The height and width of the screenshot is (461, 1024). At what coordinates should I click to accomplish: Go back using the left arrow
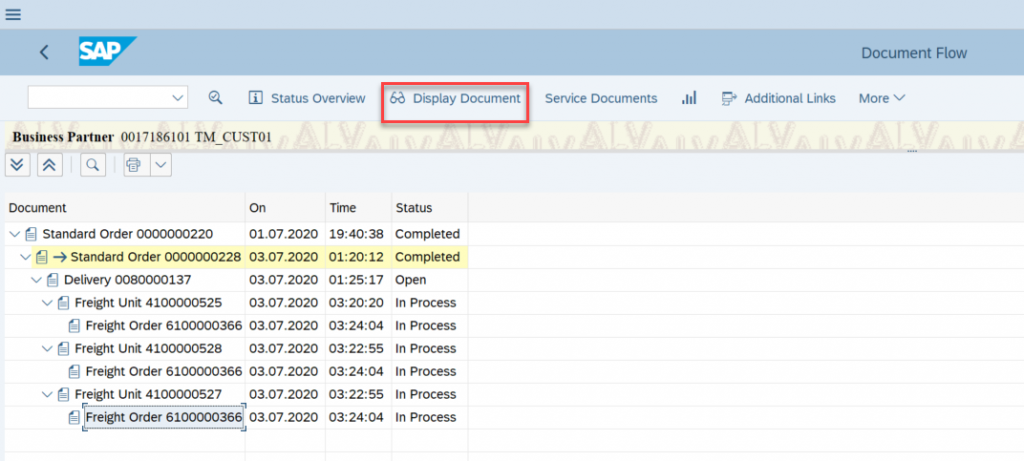[44, 52]
